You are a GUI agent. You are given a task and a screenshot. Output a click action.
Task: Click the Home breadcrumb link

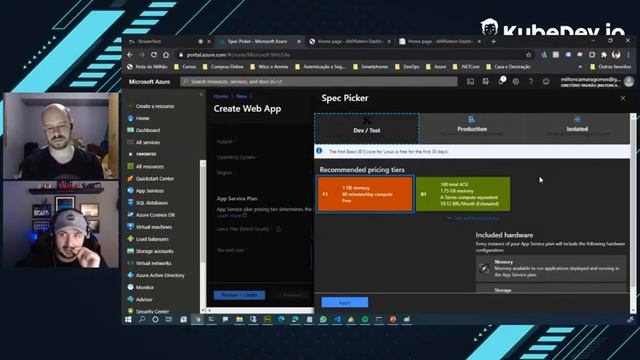point(220,96)
